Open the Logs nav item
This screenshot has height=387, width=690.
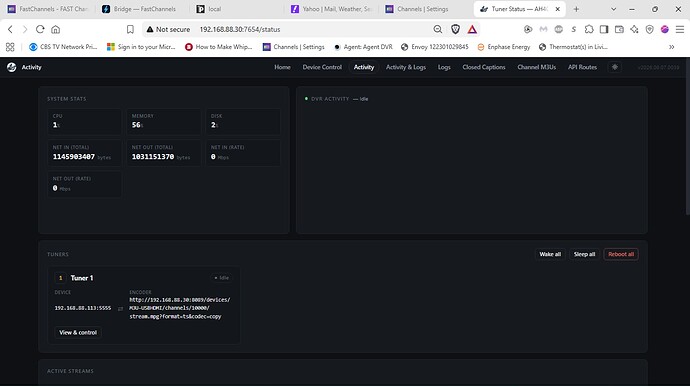[x=444, y=67]
